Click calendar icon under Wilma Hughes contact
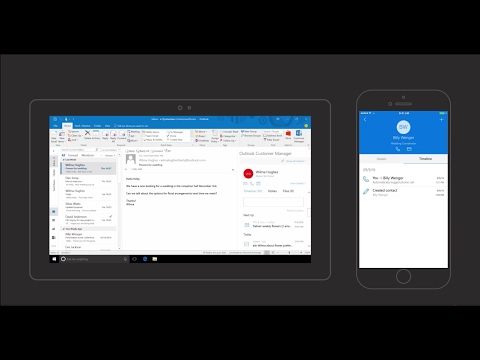This screenshot has height=360, width=480. click(x=258, y=184)
